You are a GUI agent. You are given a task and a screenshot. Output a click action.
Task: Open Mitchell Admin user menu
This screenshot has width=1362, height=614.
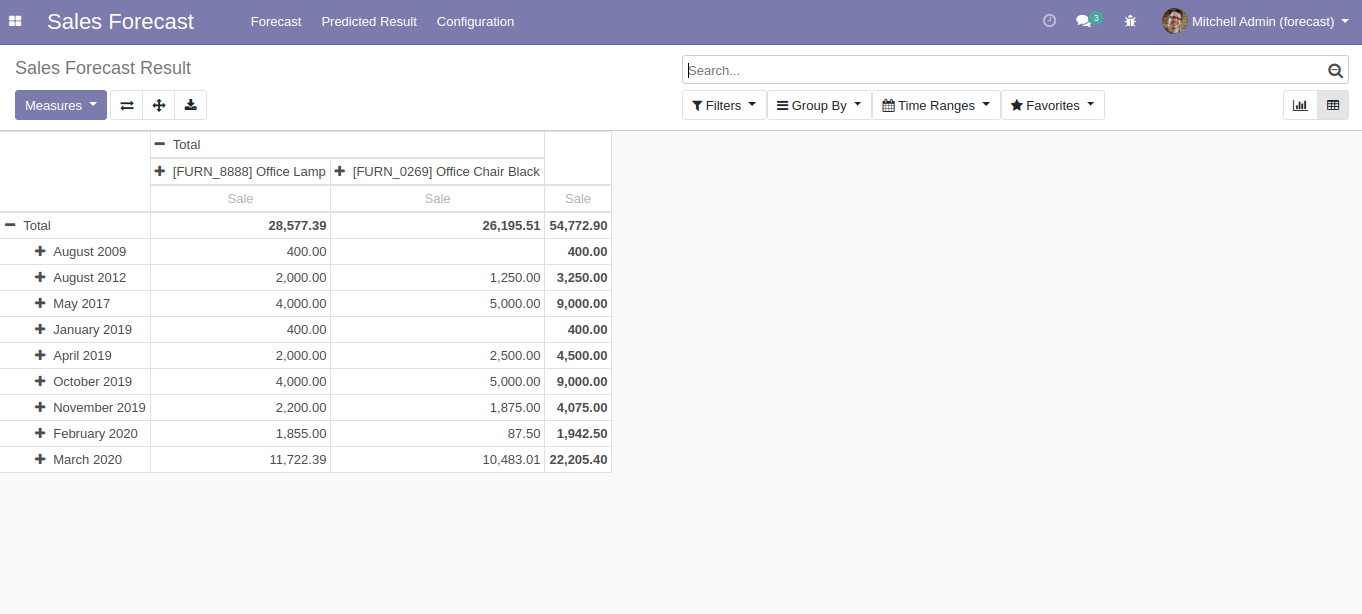tap(1256, 21)
